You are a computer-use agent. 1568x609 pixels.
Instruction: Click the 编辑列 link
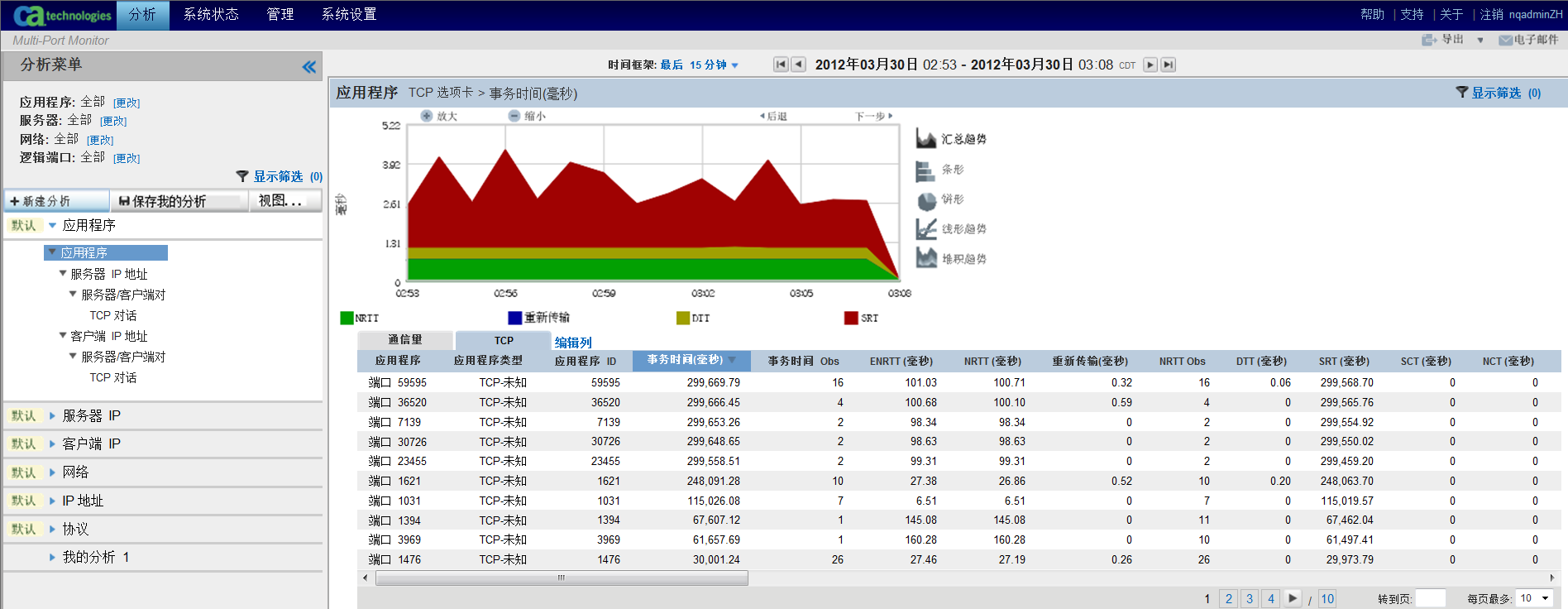573,343
